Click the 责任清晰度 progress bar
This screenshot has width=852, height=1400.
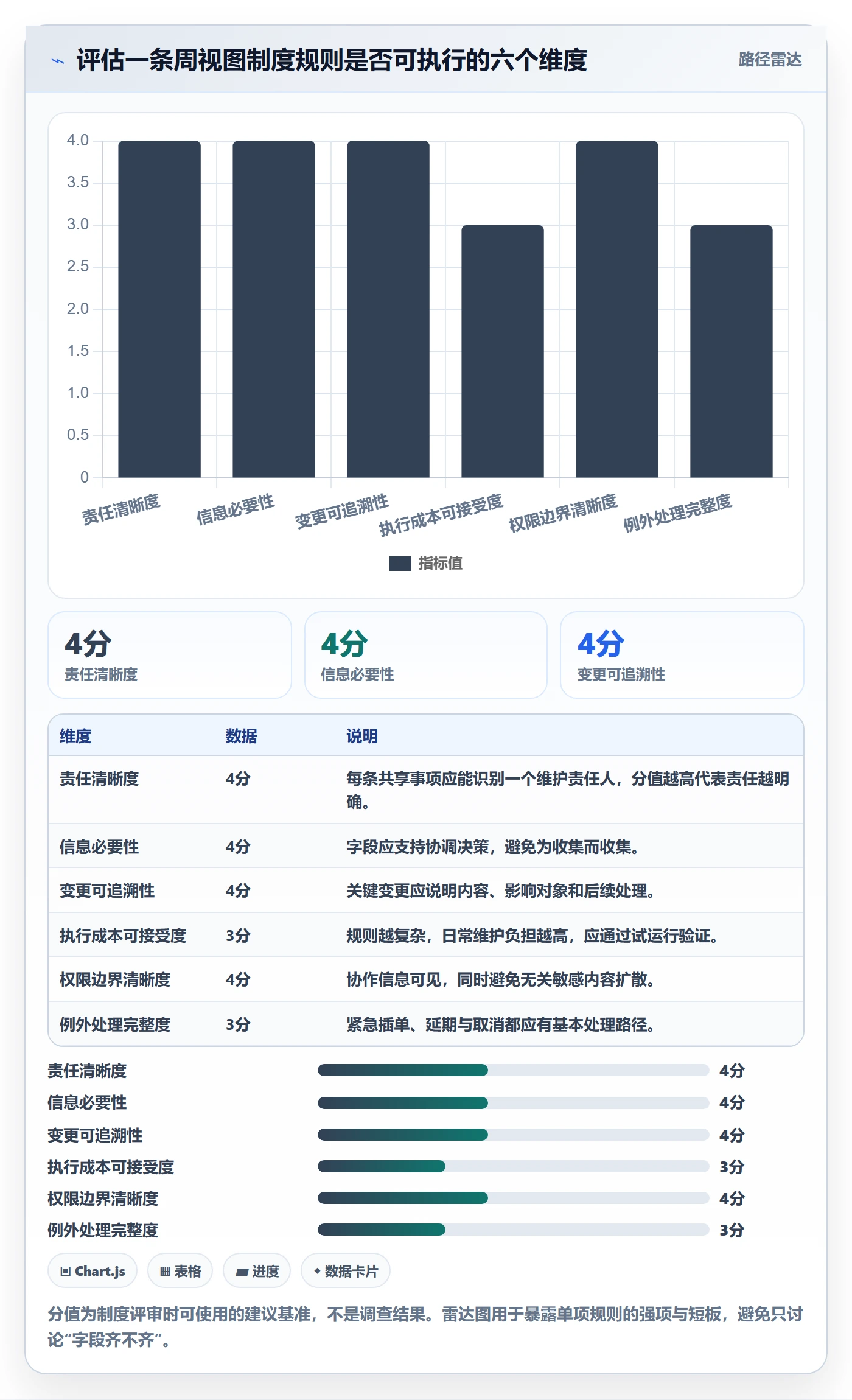coord(513,1070)
